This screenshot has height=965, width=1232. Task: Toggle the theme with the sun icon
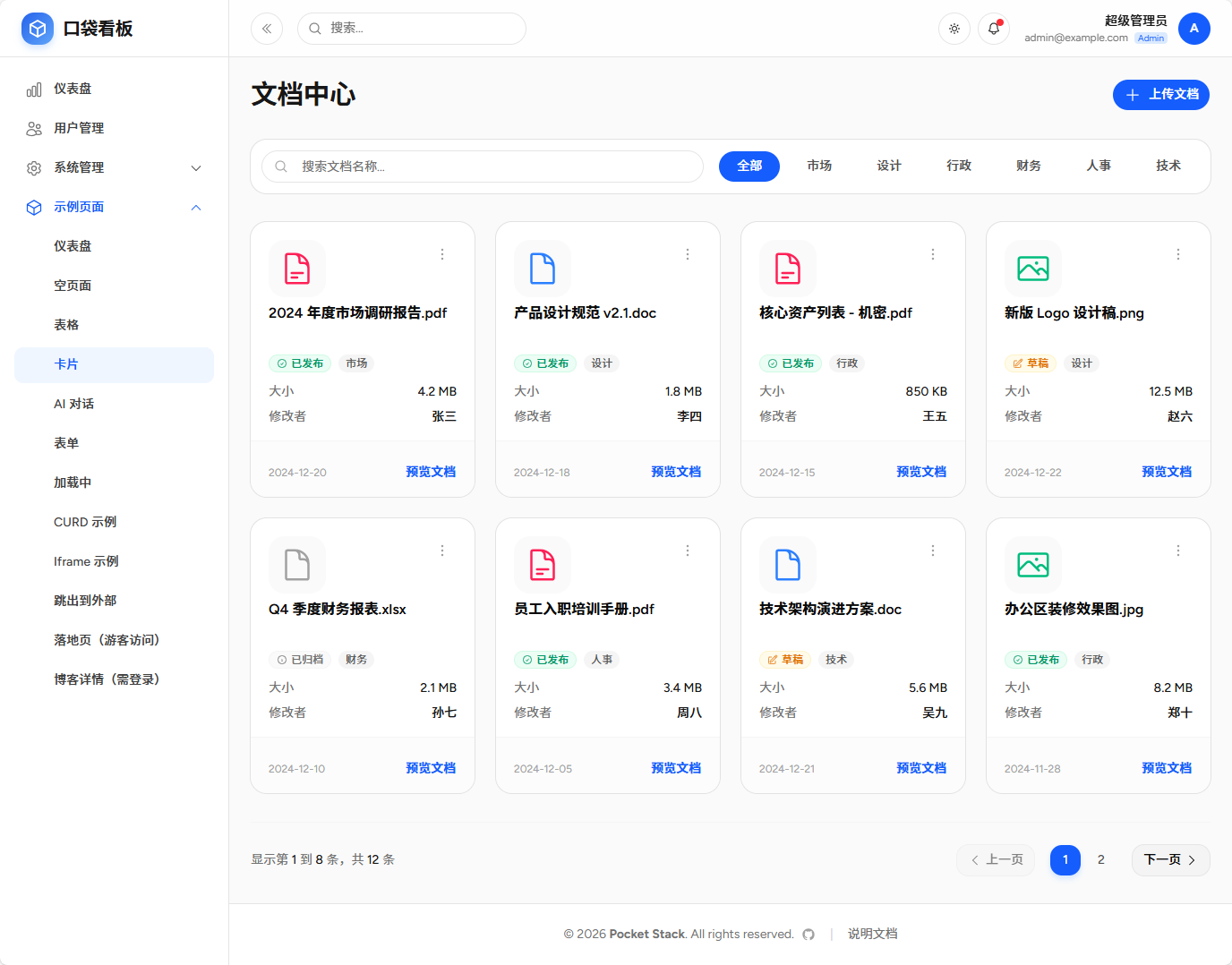954,28
